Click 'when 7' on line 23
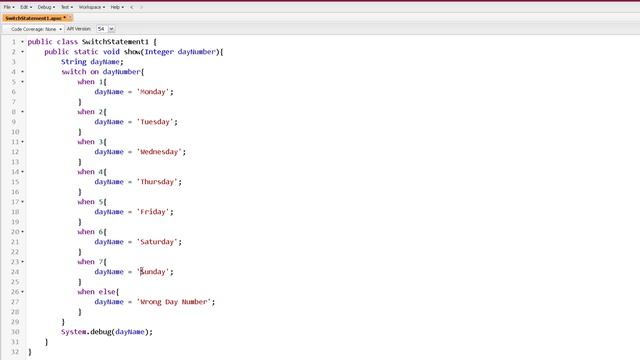 coord(90,262)
